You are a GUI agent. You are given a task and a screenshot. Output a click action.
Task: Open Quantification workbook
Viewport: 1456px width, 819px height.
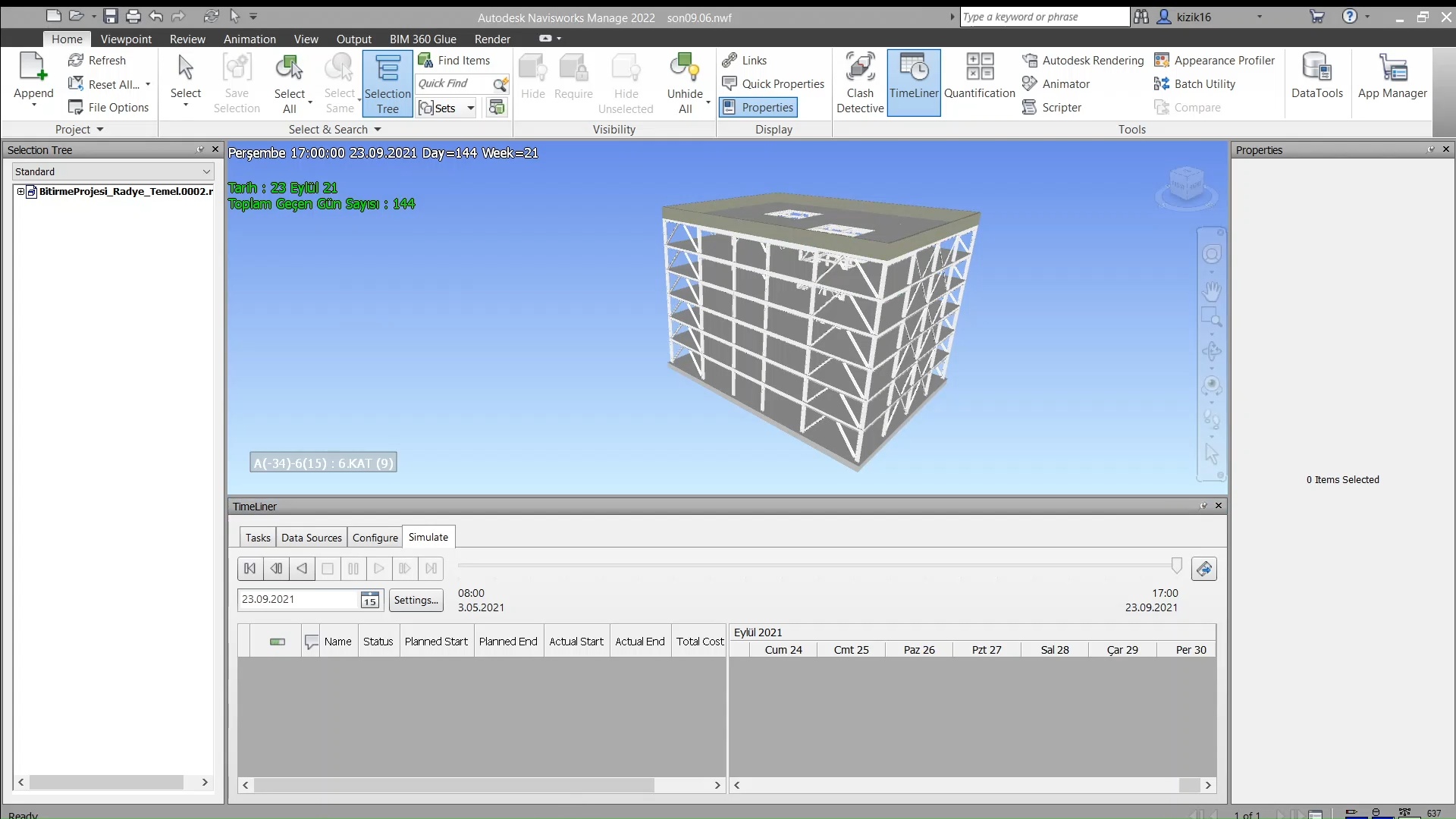980,76
